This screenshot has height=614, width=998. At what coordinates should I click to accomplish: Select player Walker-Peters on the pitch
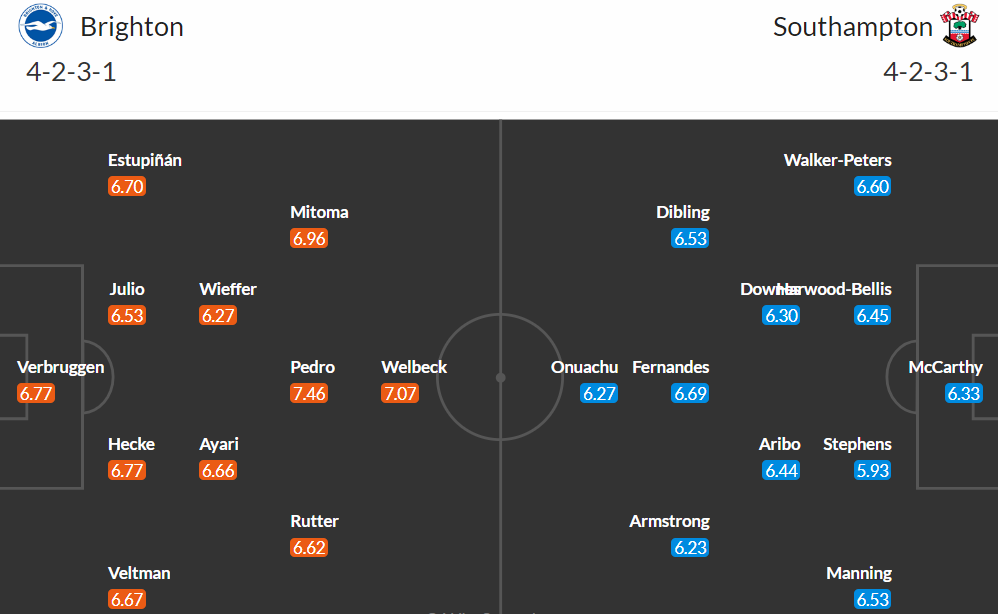837,160
